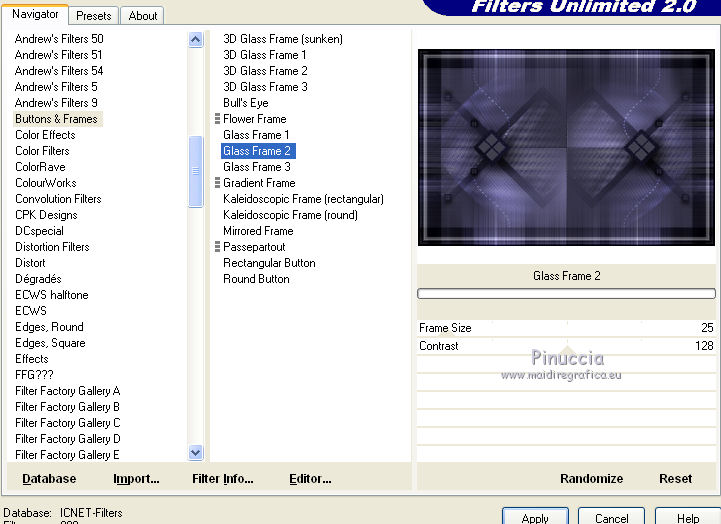This screenshot has height=524, width=721.
Task: Select the Bull's Eye filter
Action: 246,103
